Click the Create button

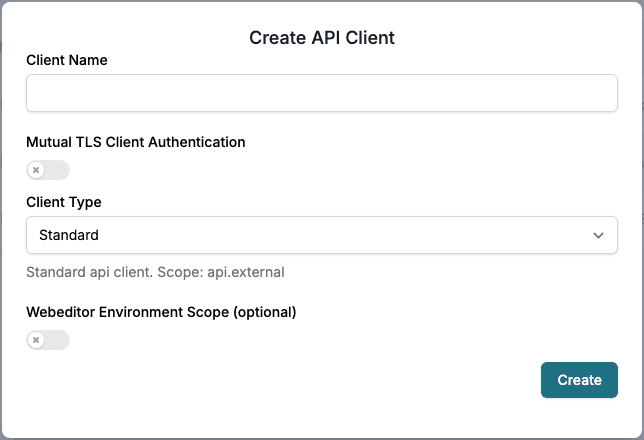[579, 380]
